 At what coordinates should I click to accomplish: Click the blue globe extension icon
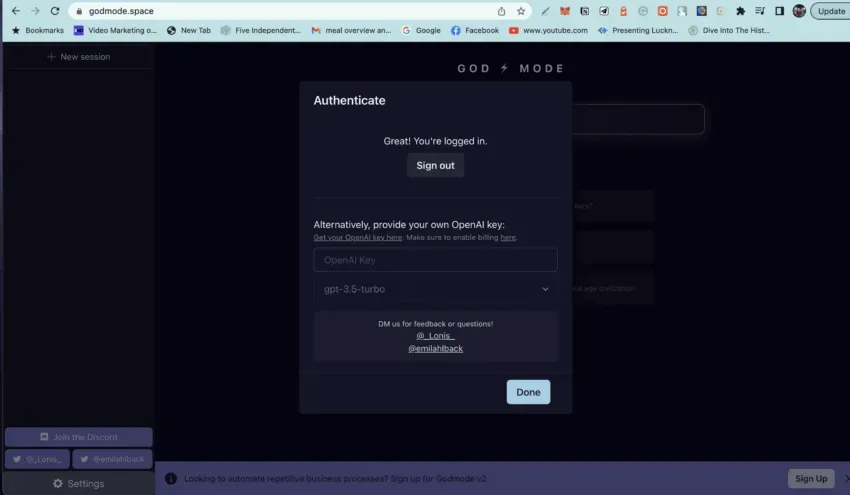pyautogui.click(x=701, y=11)
